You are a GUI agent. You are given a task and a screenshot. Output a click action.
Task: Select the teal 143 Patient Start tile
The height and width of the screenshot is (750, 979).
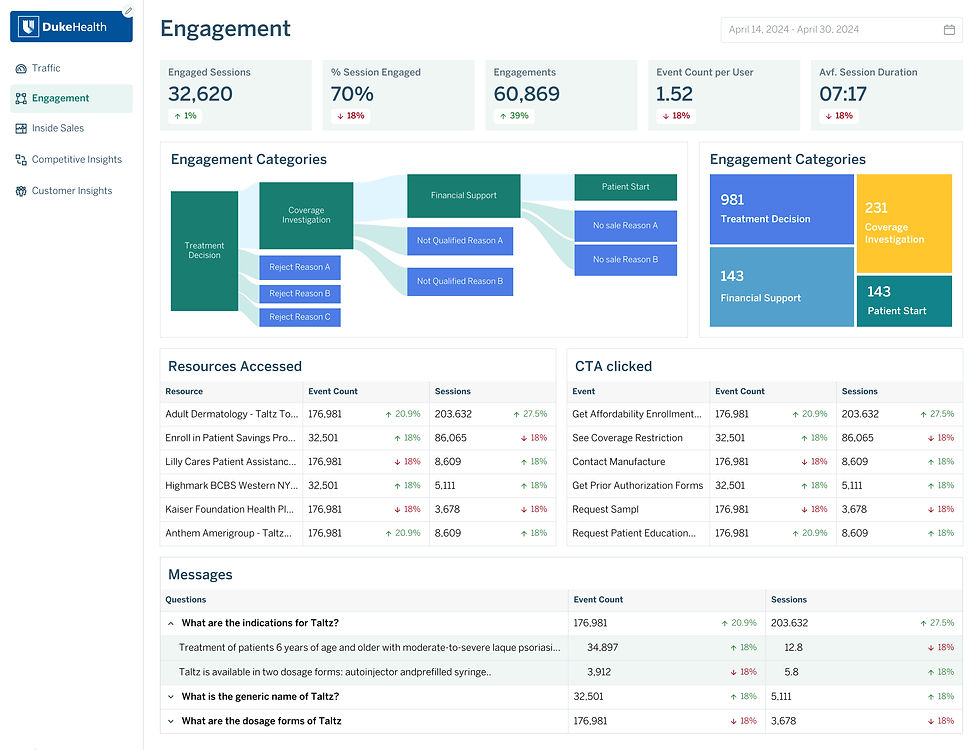[904, 301]
